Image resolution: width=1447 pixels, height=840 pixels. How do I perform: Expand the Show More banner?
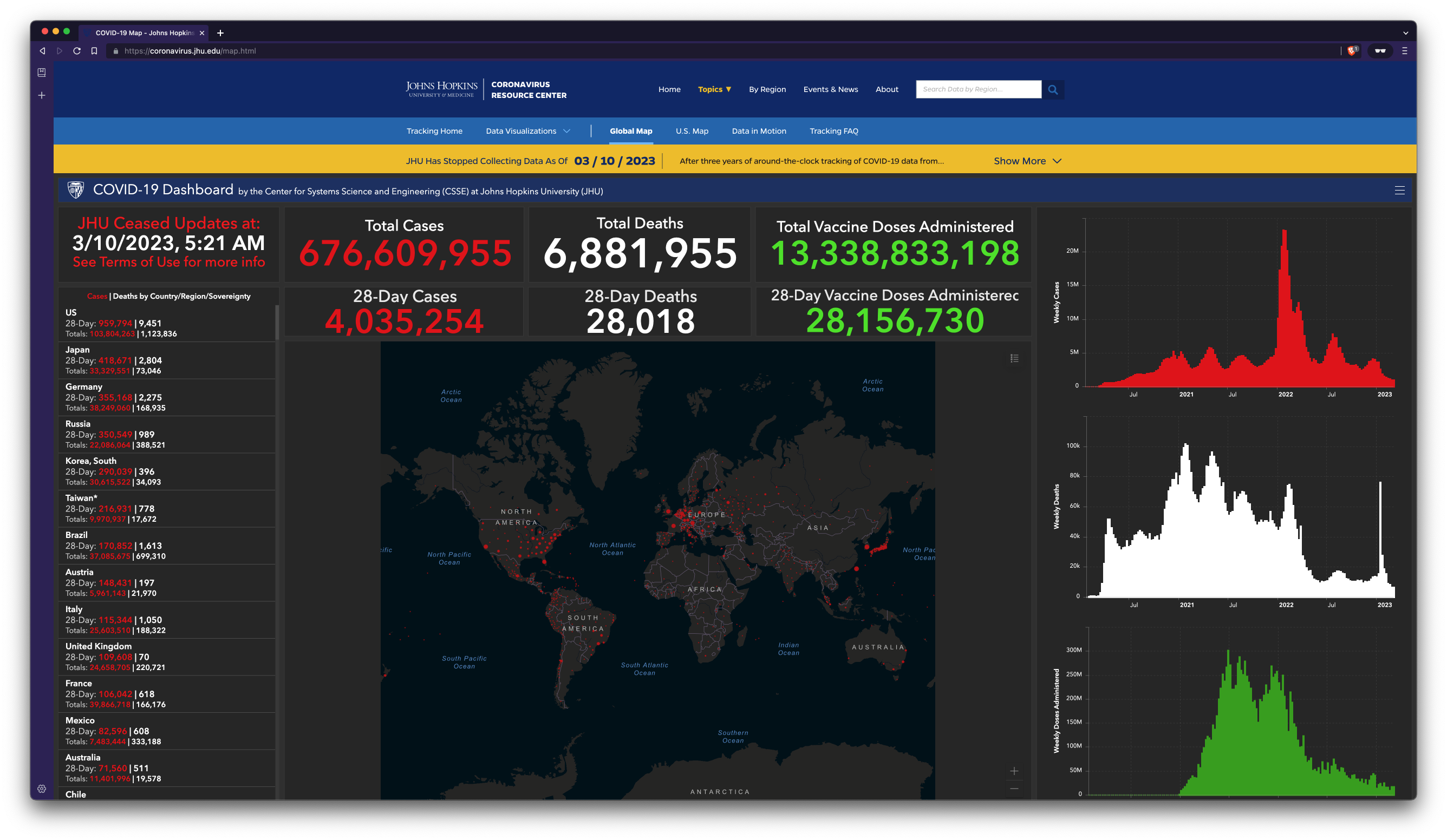coord(1027,161)
